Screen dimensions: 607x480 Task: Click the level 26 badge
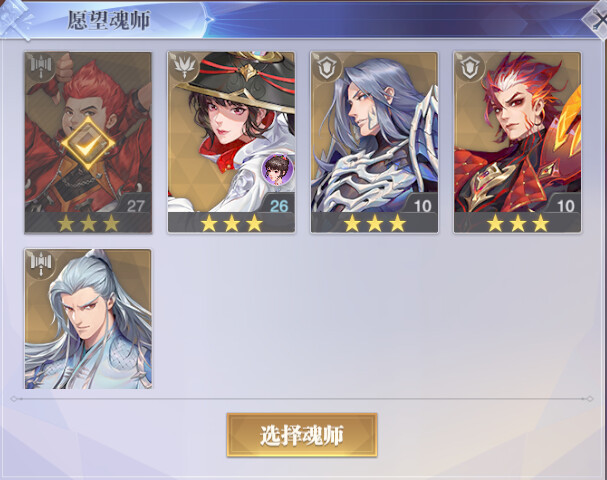279,206
